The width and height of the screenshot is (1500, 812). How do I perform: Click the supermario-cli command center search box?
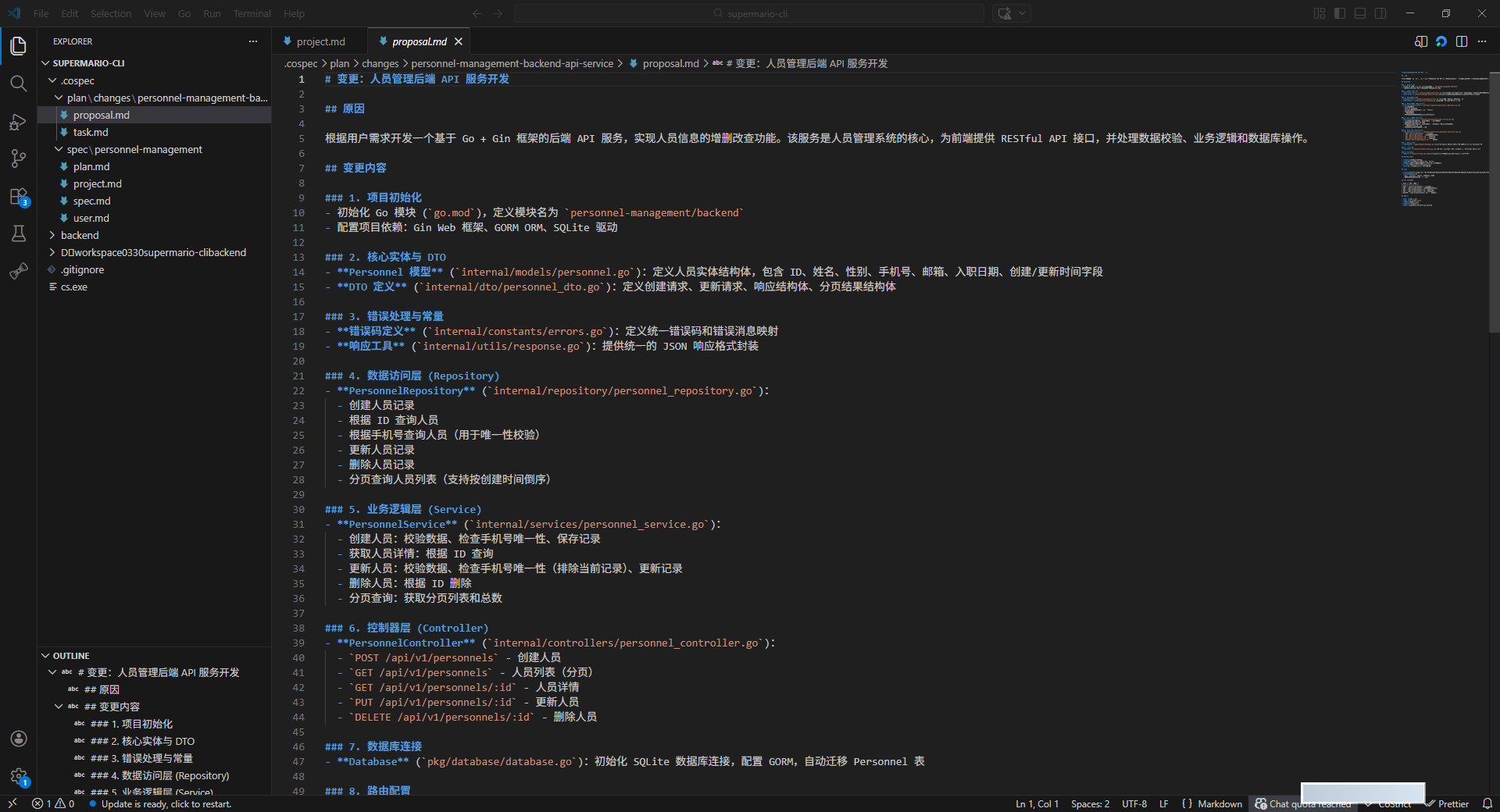[748, 13]
